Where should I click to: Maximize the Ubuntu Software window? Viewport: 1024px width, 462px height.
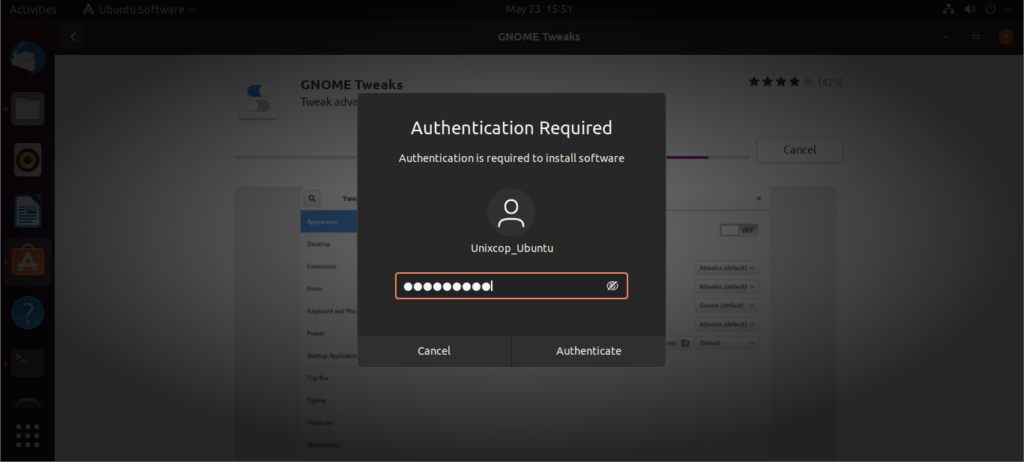pyautogui.click(x=976, y=37)
